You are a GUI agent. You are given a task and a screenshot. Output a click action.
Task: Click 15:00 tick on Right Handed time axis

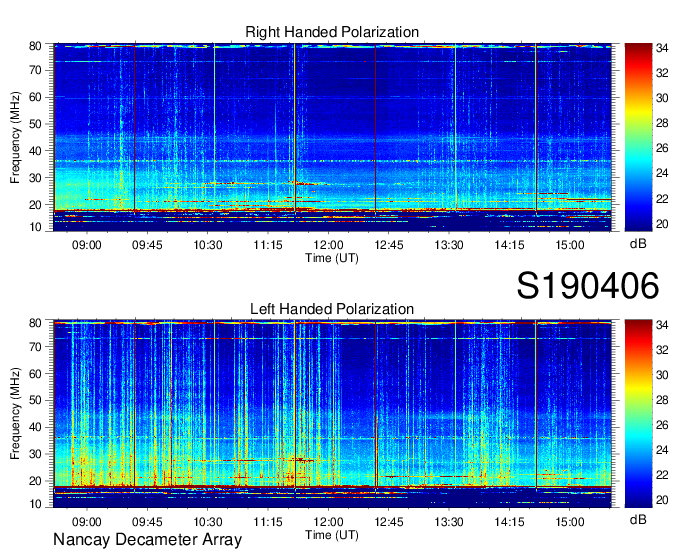coord(570,245)
